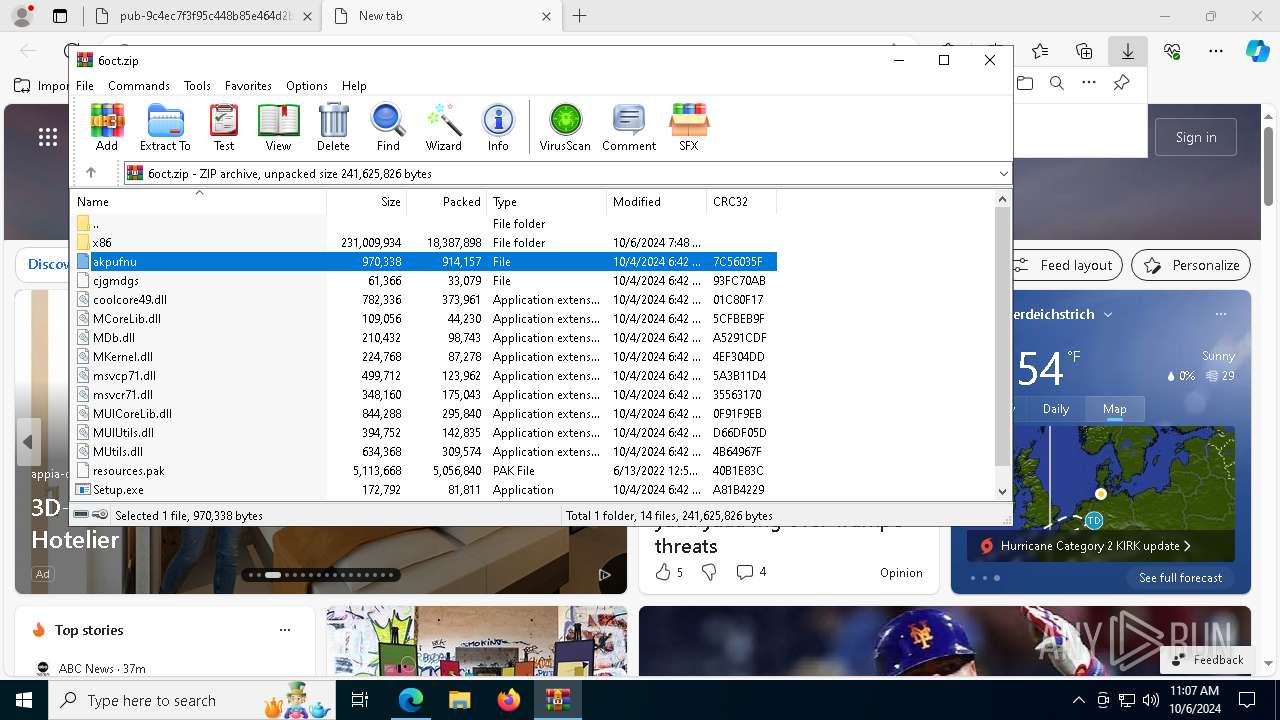This screenshot has width=1280, height=720.
Task: Go up one folder level arrow
Action: click(91, 173)
